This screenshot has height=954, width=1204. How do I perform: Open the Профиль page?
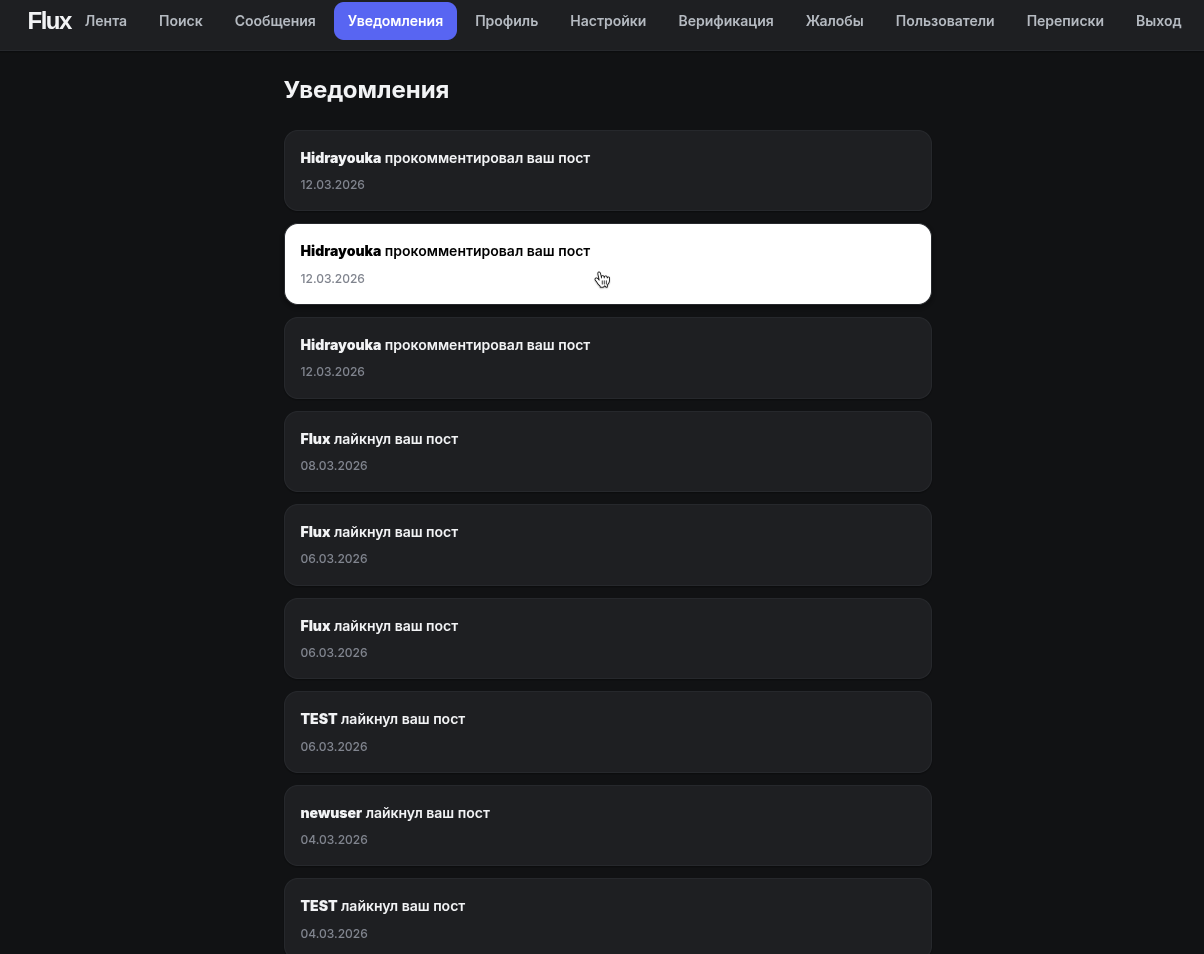point(506,21)
